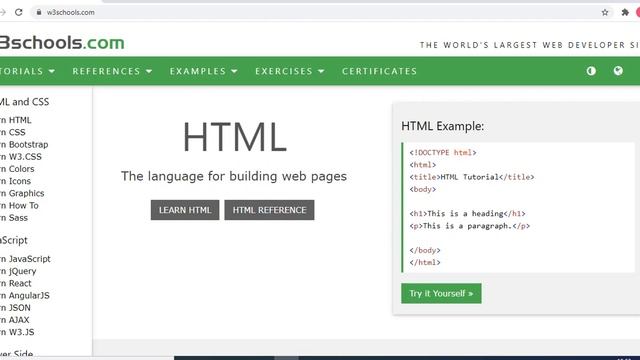Open Learn JavaScript in the sidebar
640x360 pixels.
click(25, 259)
